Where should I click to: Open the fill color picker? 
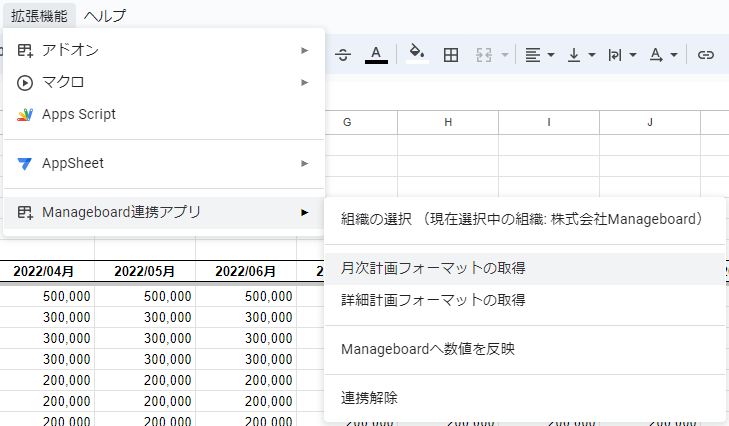(x=417, y=54)
